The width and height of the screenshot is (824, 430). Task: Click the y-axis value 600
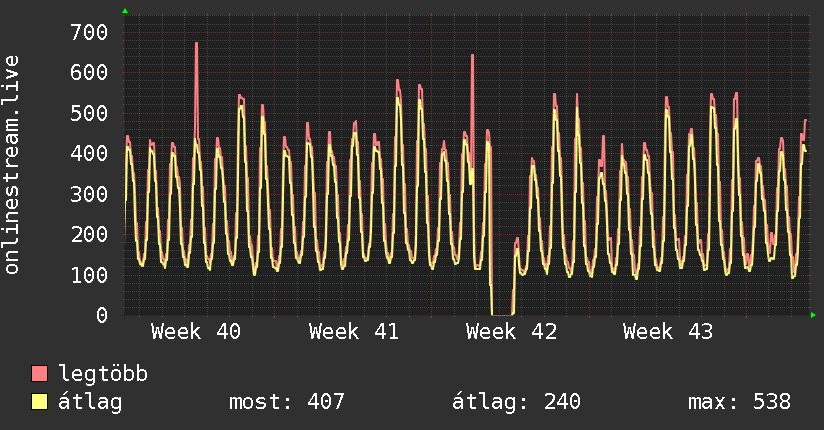click(x=89, y=73)
